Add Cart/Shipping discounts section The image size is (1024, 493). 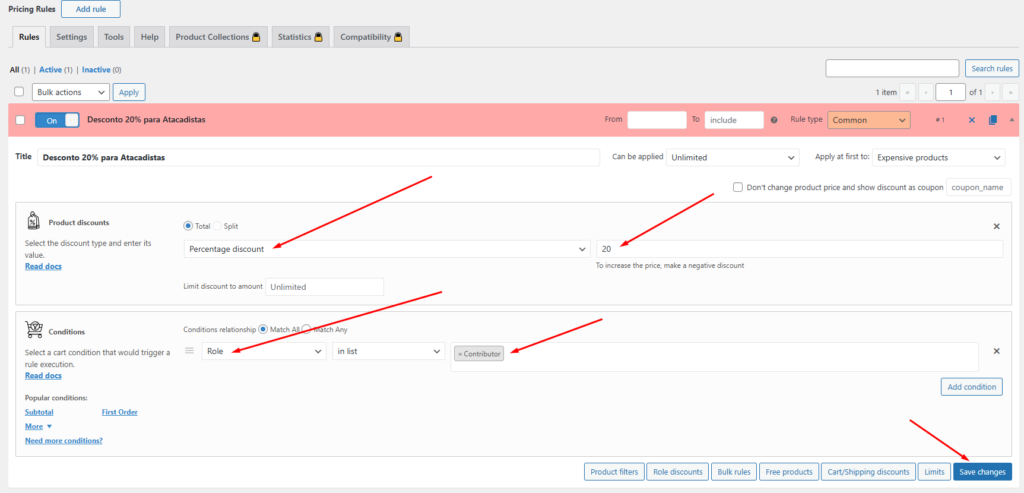click(x=868, y=471)
